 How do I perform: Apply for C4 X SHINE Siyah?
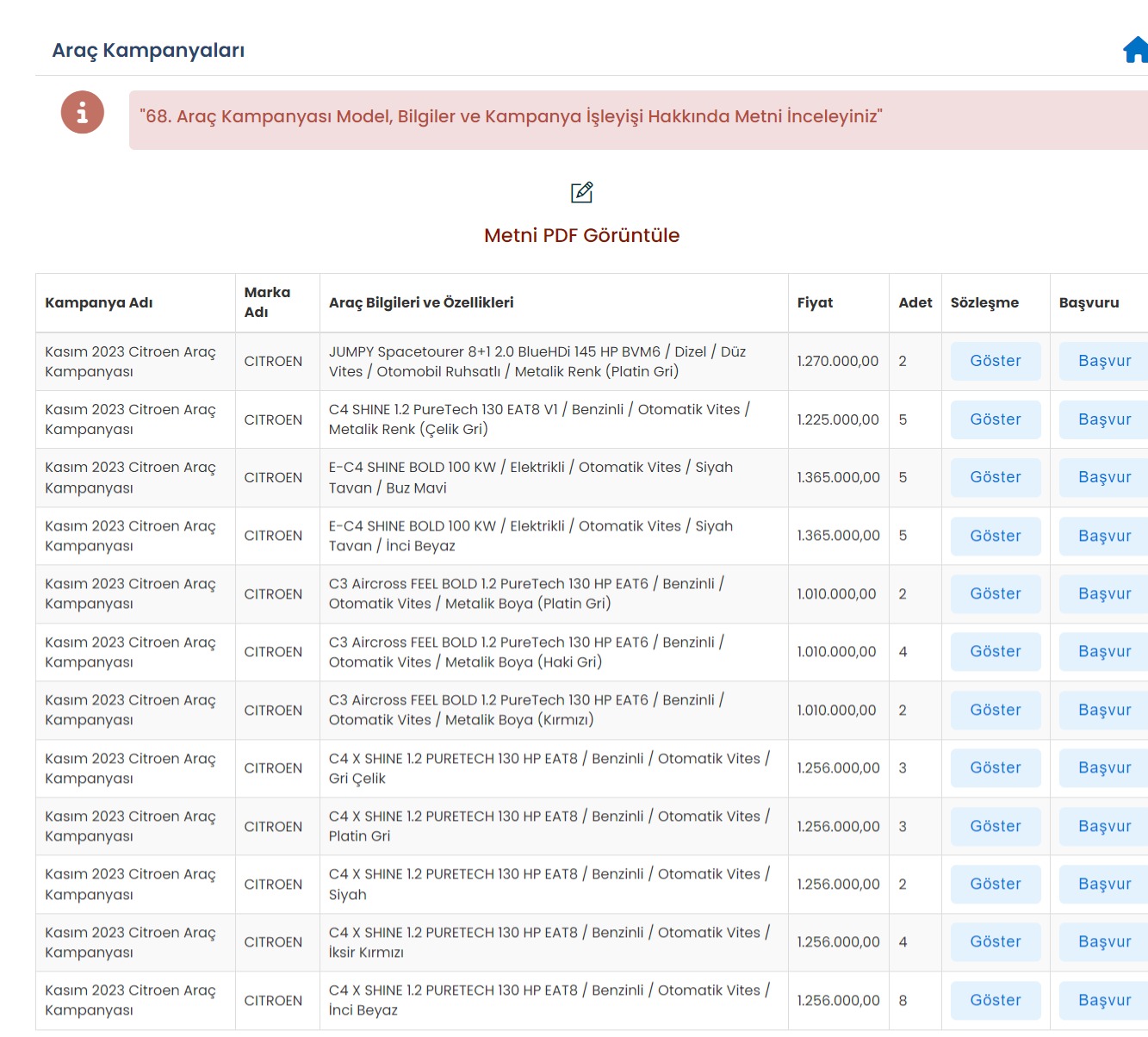(x=1104, y=884)
